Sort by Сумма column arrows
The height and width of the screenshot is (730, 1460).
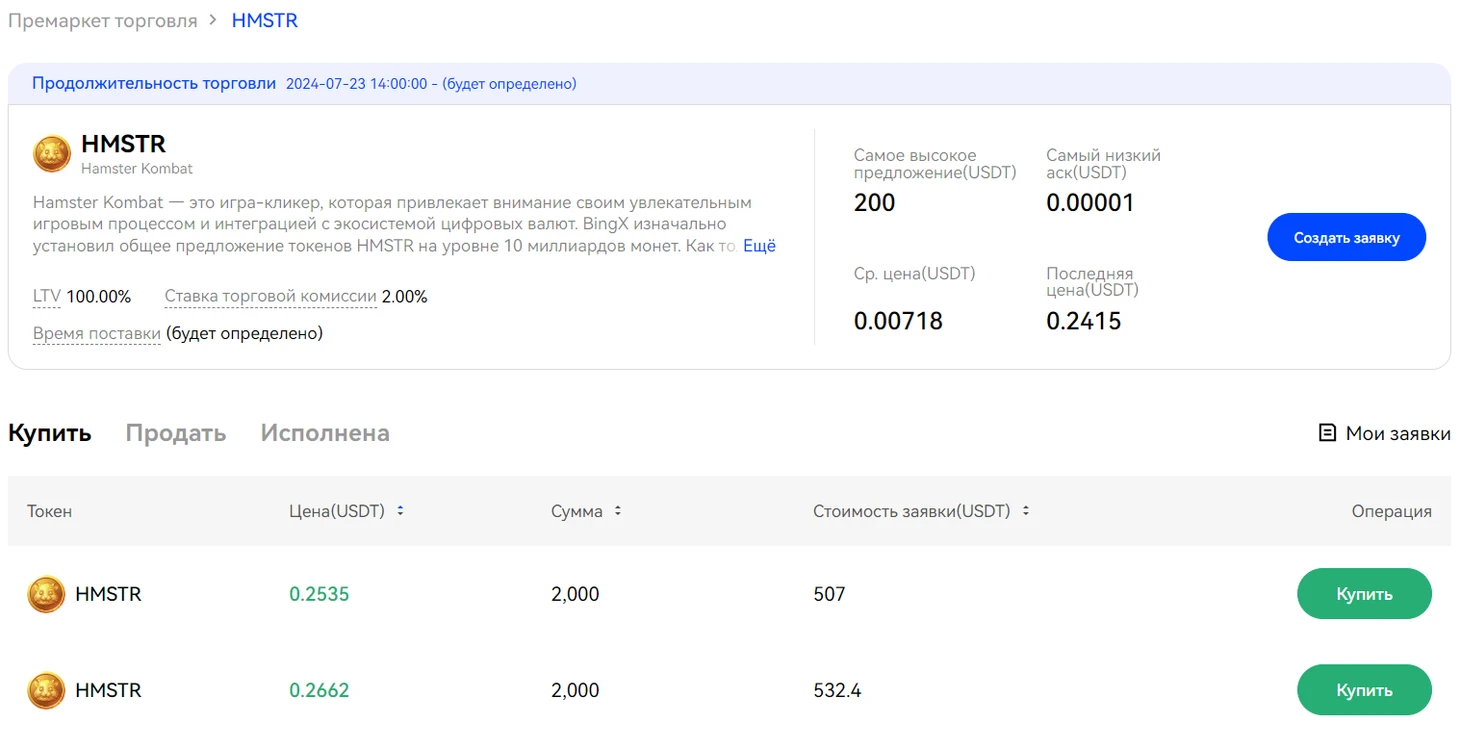coord(618,511)
